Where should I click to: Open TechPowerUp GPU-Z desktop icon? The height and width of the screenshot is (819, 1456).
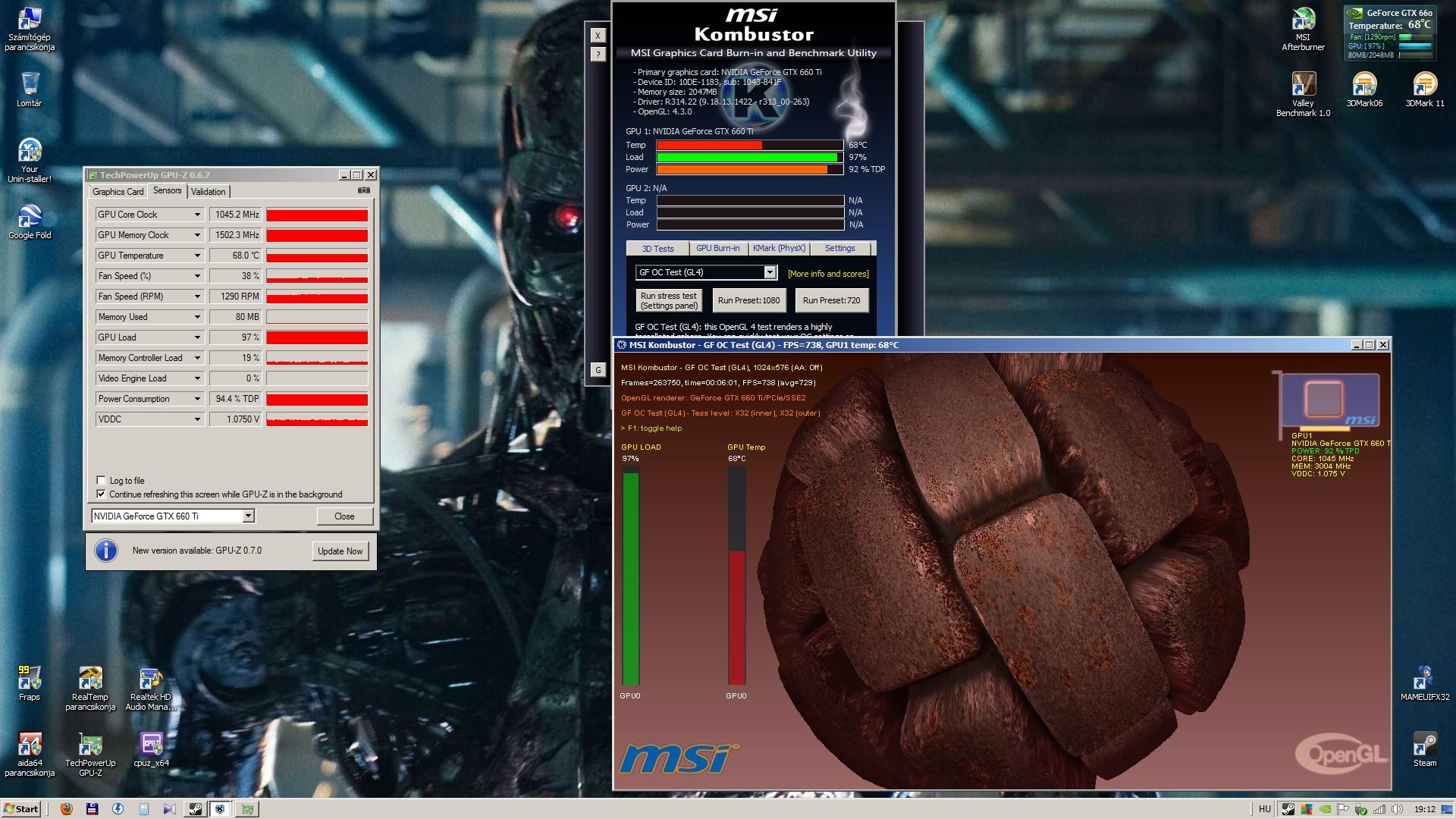click(90, 755)
